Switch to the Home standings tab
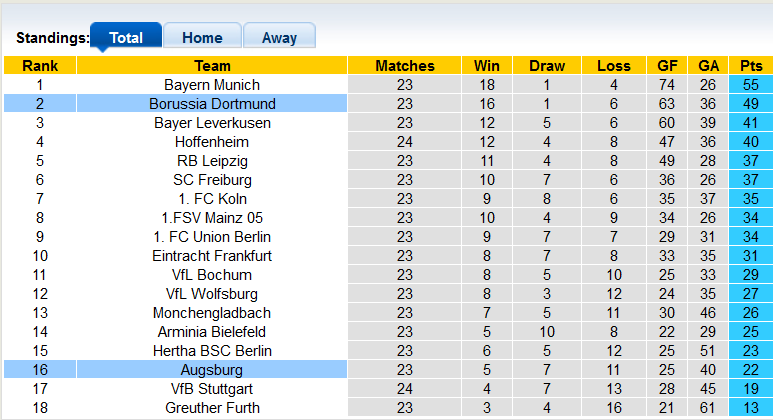This screenshot has height=420, width=773. [202, 38]
